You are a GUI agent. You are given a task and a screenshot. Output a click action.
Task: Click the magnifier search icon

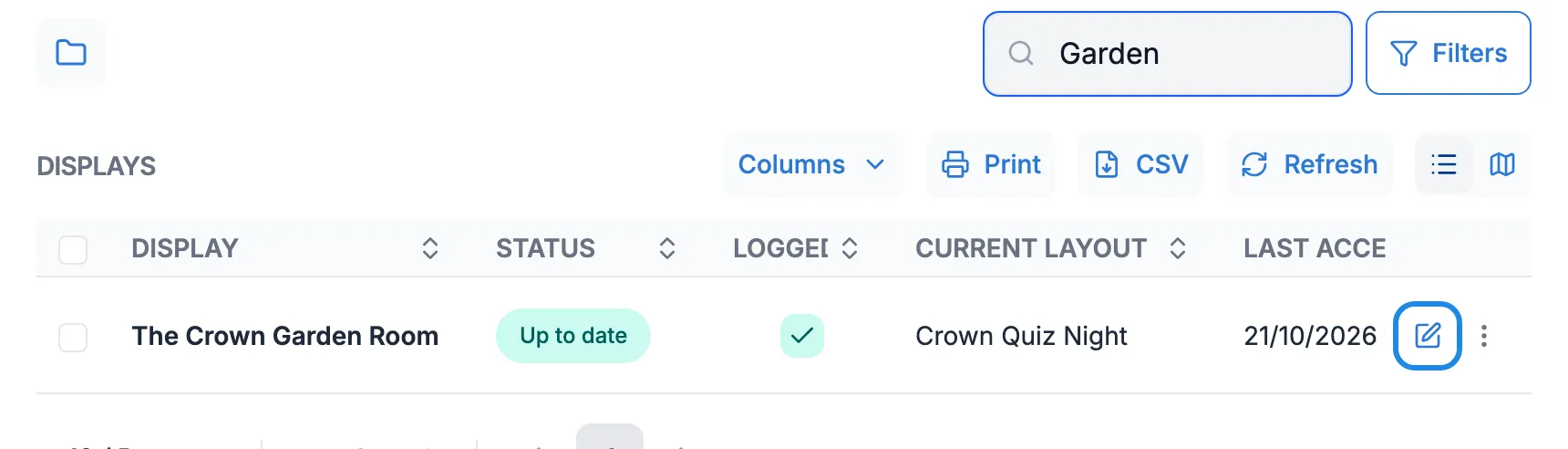(x=1021, y=54)
